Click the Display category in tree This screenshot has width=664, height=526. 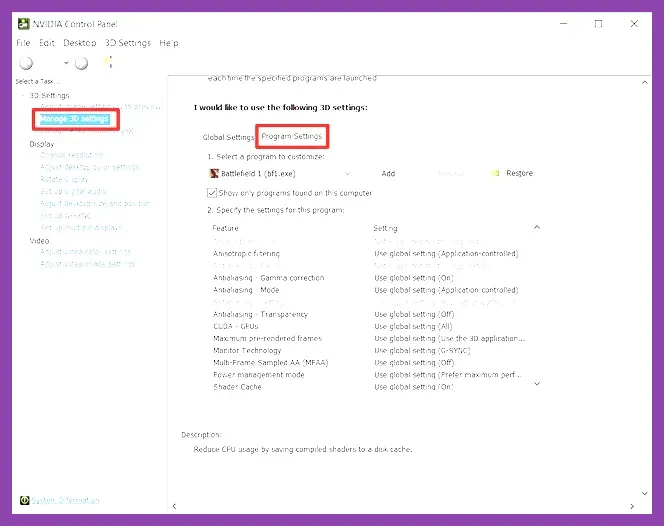pos(42,144)
